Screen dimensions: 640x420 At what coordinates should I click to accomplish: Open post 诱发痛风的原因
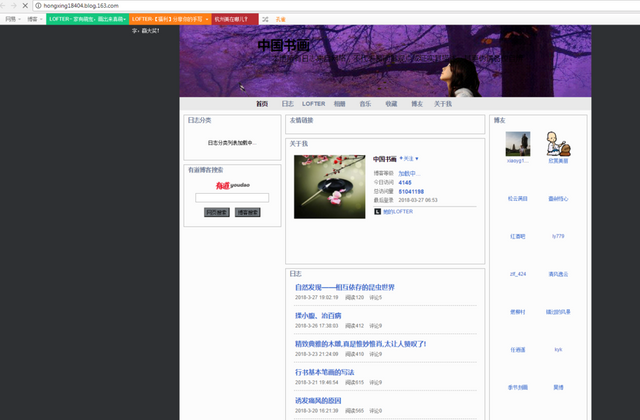[318, 400]
